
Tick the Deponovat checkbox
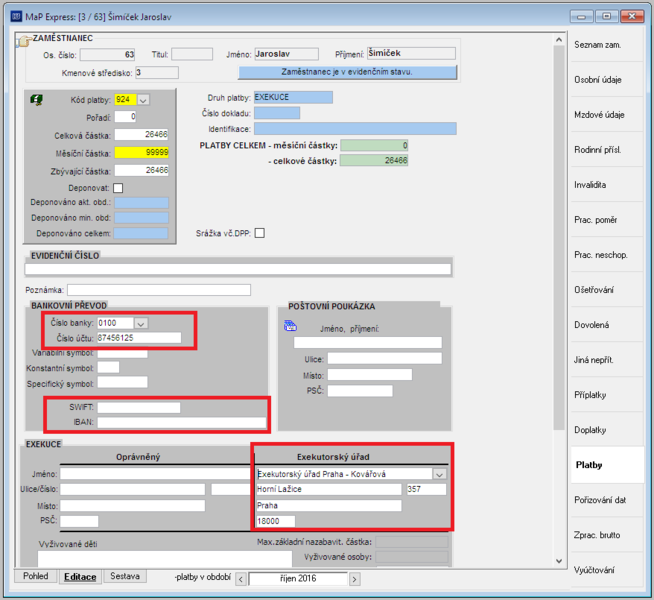coord(118,188)
